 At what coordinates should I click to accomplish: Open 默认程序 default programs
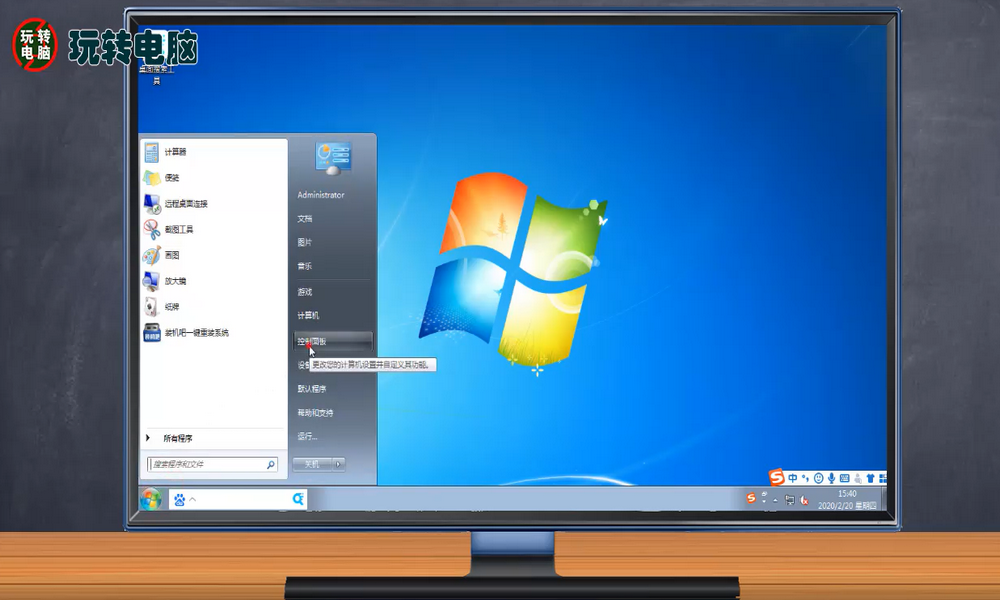pyautogui.click(x=312, y=389)
